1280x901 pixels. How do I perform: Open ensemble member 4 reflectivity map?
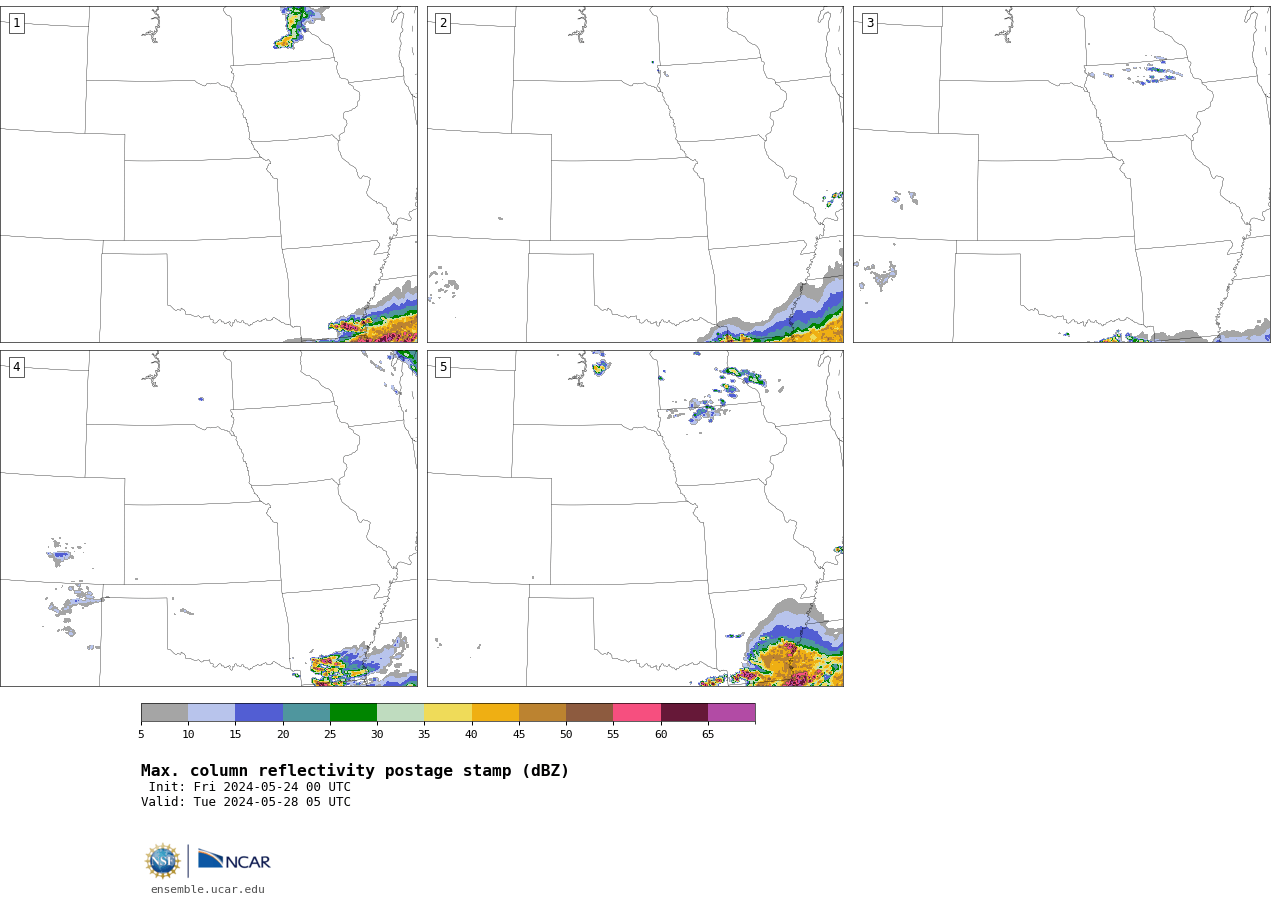(209, 518)
